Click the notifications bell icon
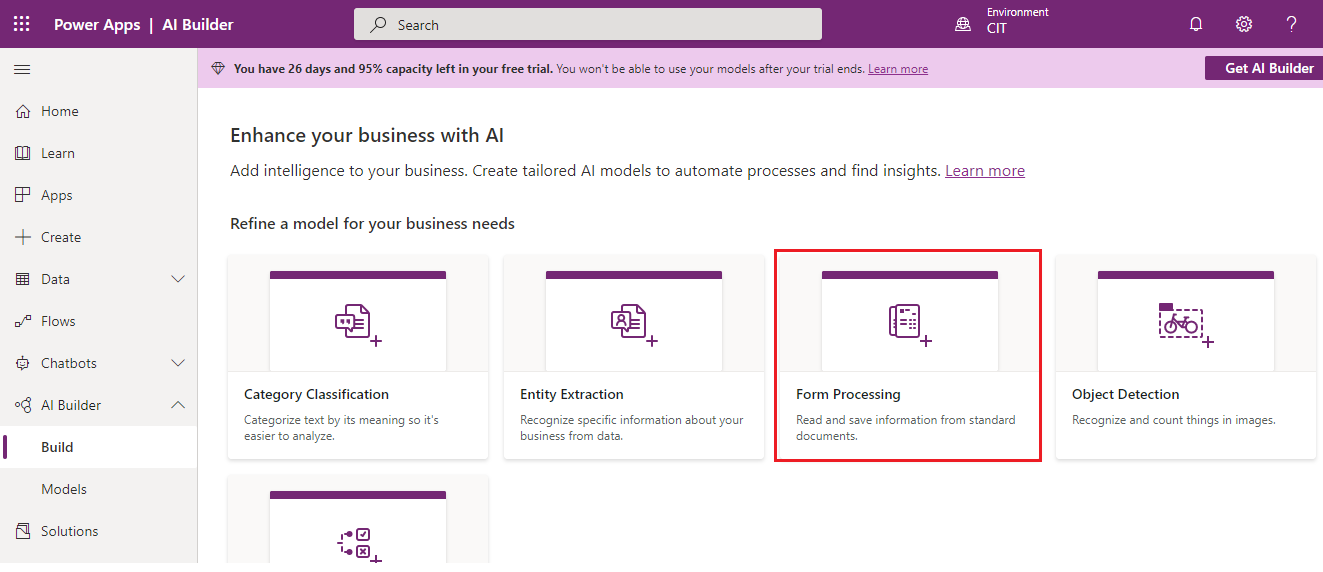This screenshot has height=572, width=1323. click(1196, 24)
